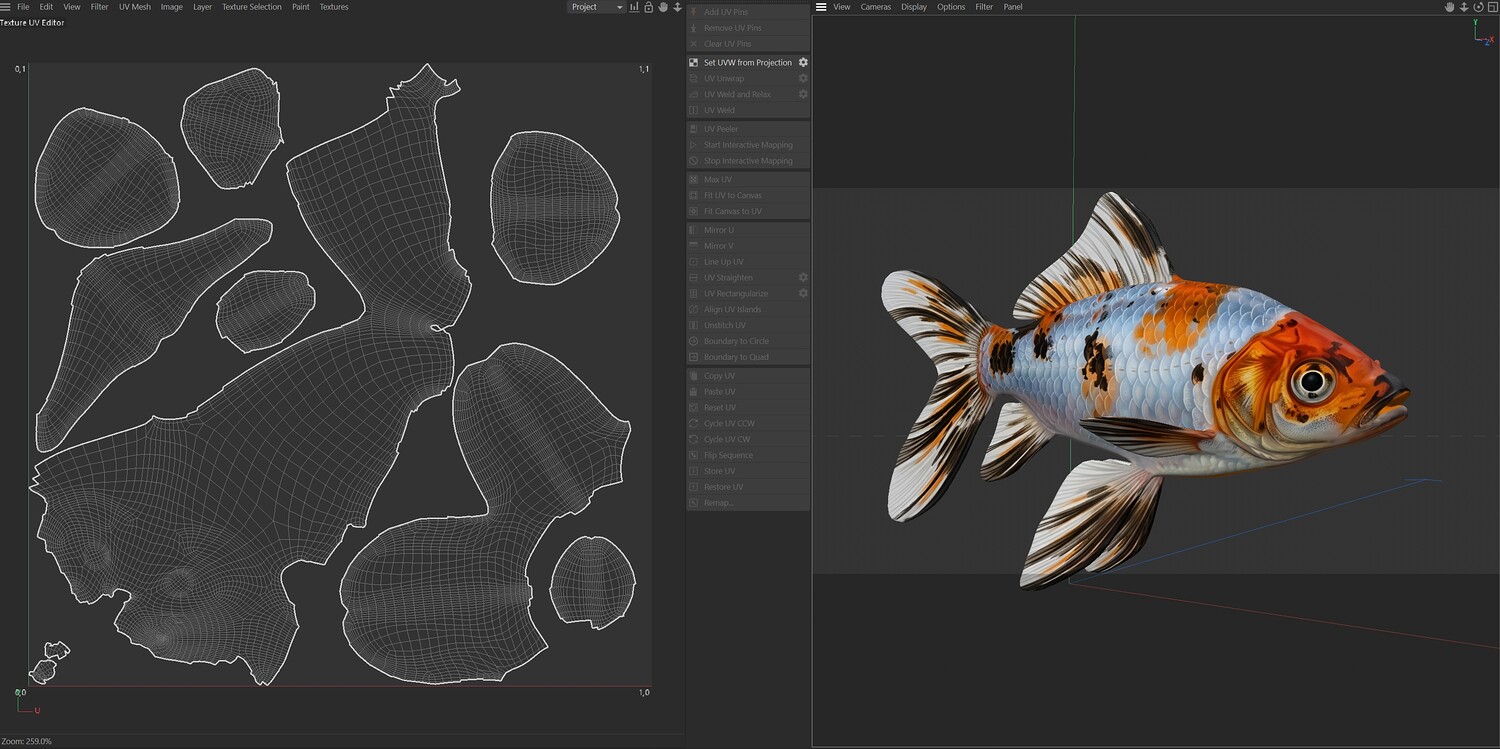Apply the Mirror V command

pos(748,246)
